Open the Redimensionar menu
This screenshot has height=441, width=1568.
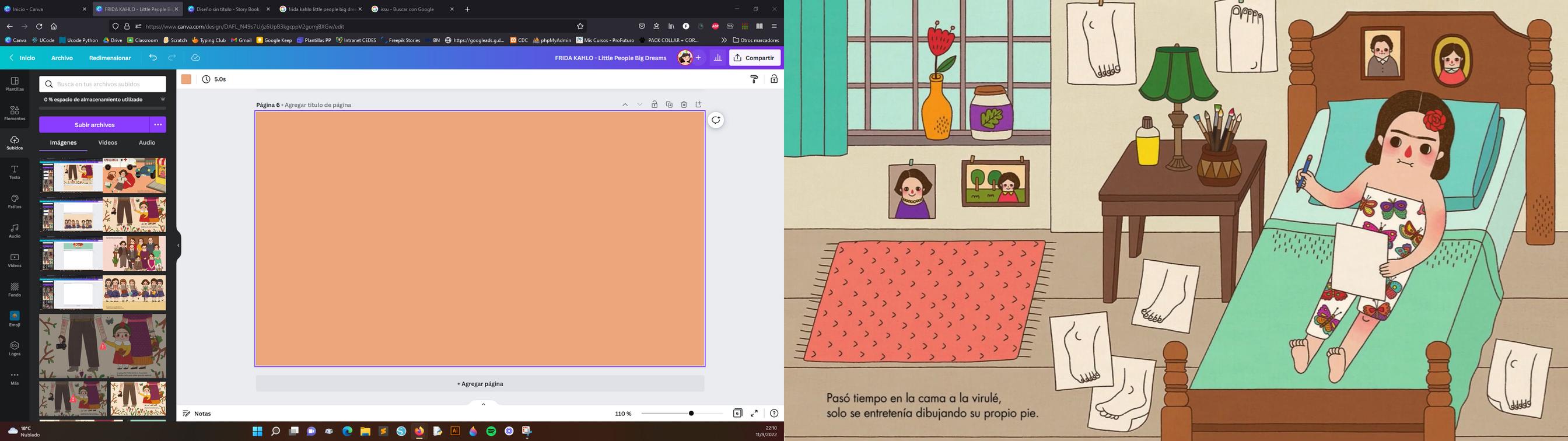pos(110,58)
